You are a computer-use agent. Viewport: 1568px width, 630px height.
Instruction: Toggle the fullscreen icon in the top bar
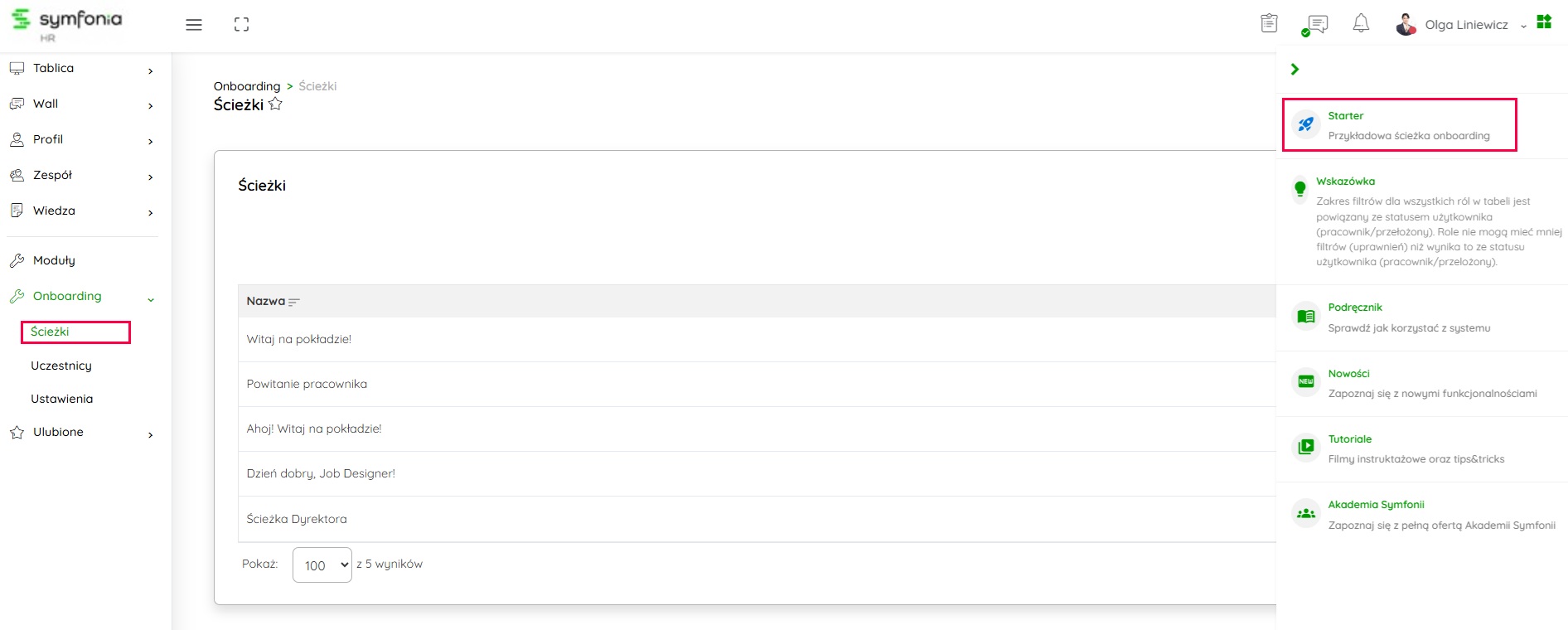241,24
